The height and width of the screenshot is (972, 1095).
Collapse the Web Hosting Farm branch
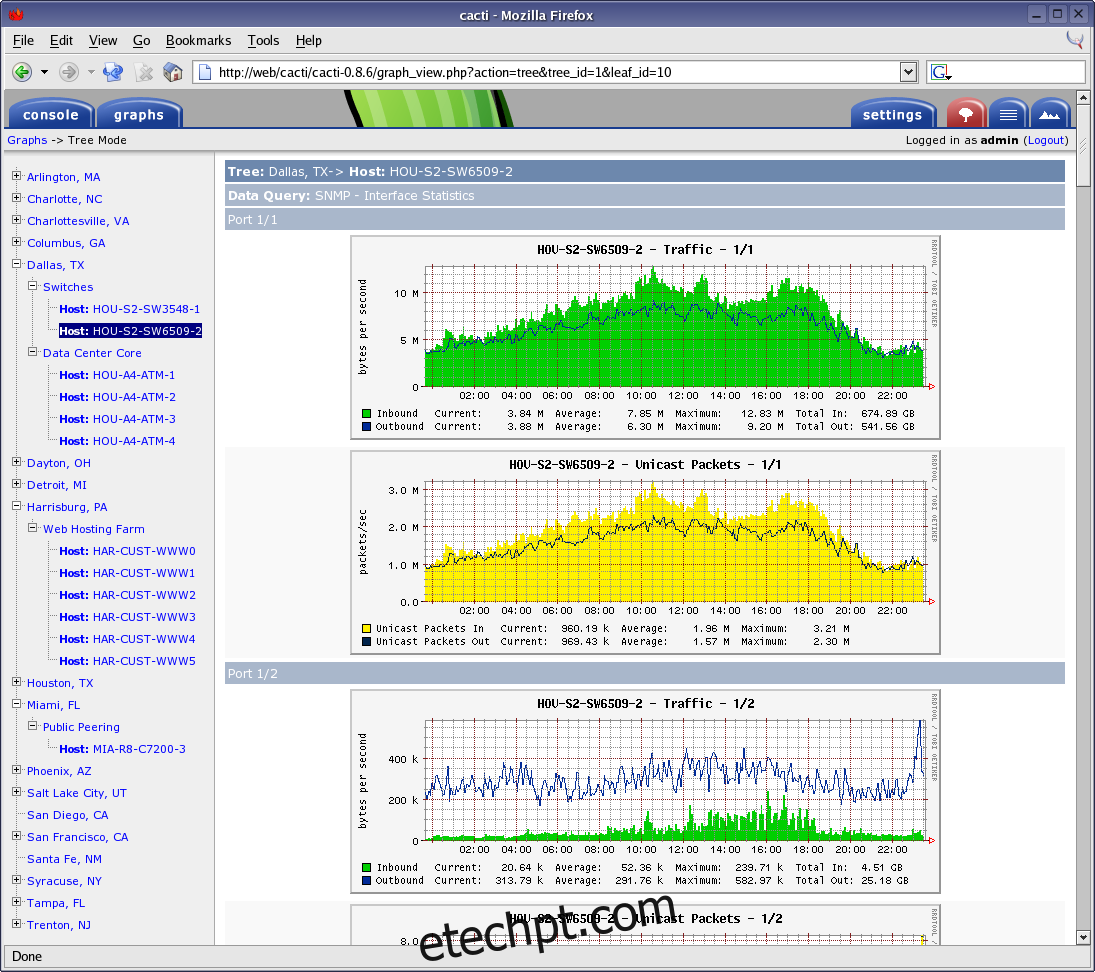coord(33,529)
